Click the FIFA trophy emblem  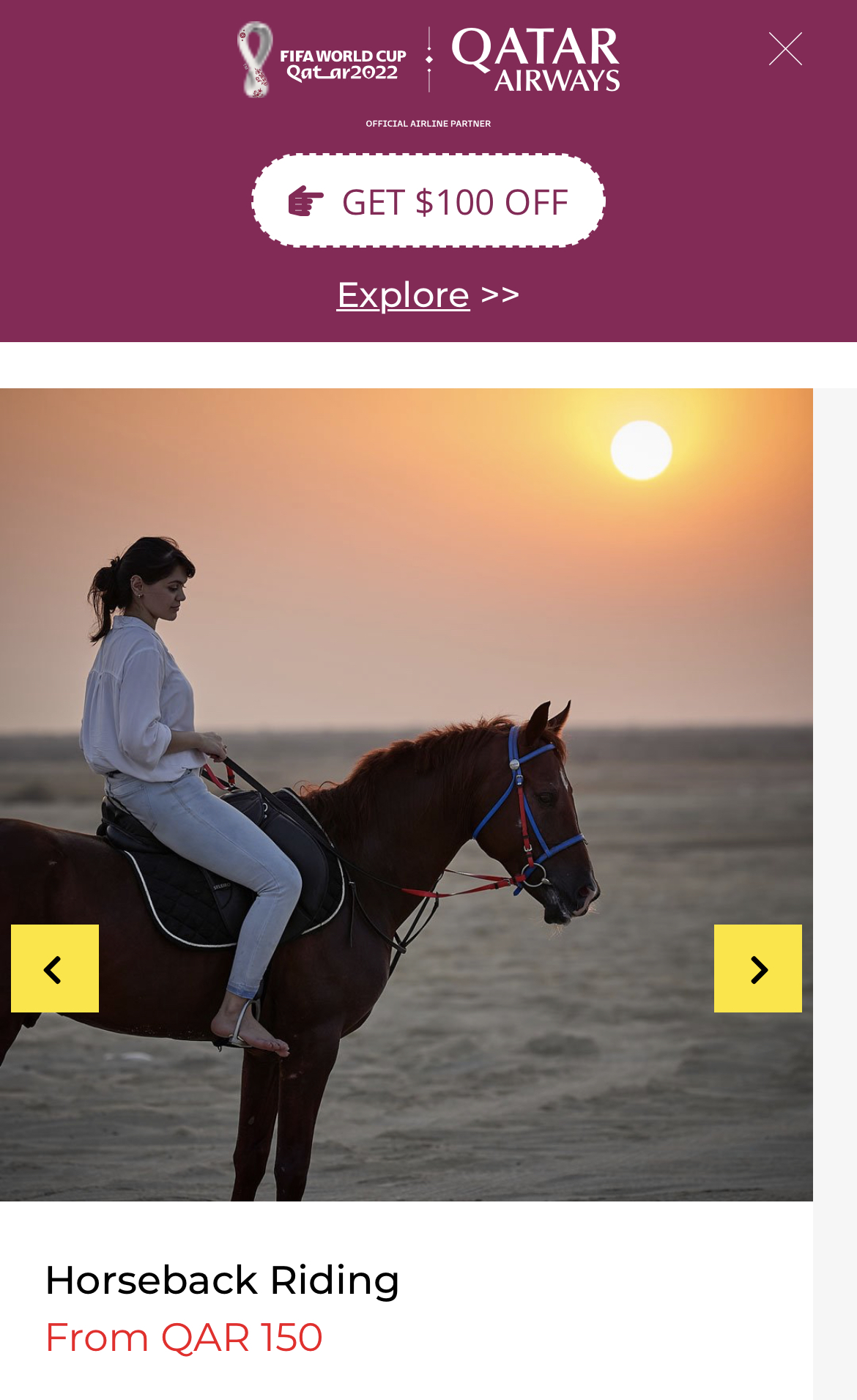click(x=255, y=59)
